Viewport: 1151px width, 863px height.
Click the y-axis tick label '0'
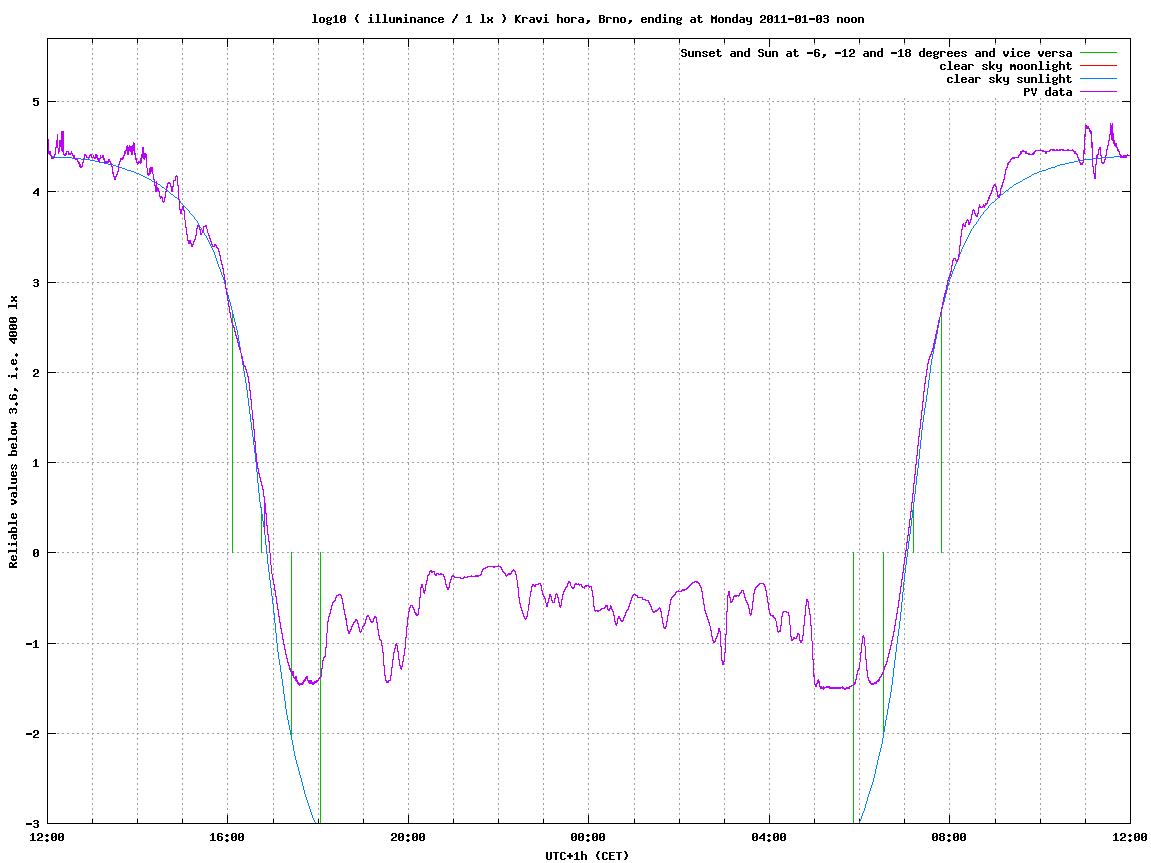(36, 553)
